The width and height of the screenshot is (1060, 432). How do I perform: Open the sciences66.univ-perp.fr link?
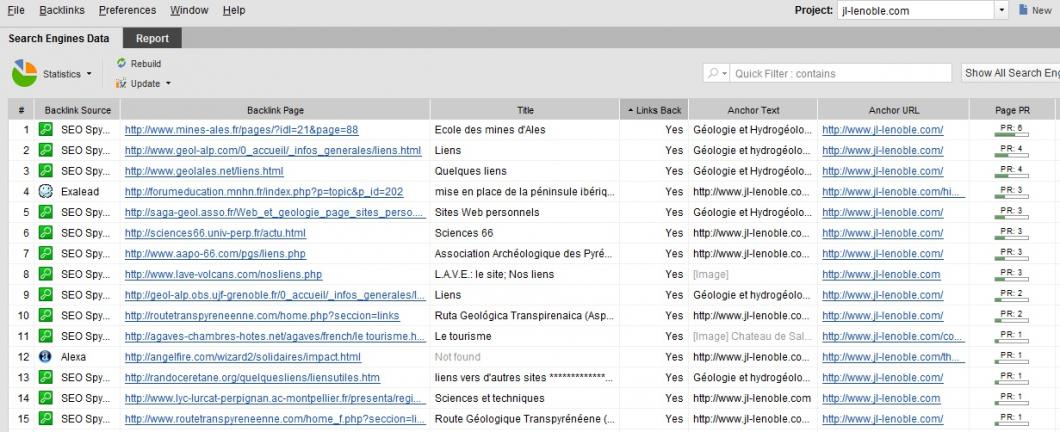(215, 233)
